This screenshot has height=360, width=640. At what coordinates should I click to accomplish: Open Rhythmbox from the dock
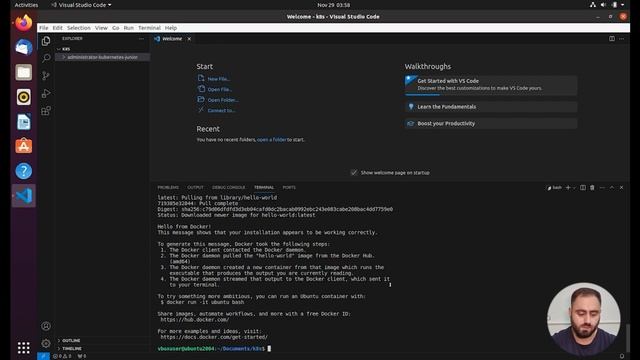coord(24,97)
